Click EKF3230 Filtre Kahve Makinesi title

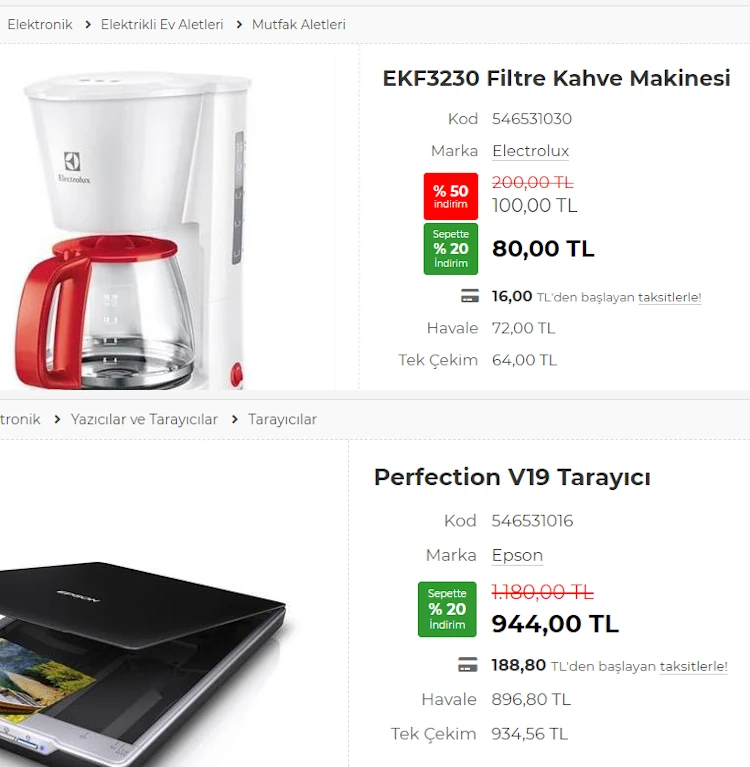coord(556,78)
